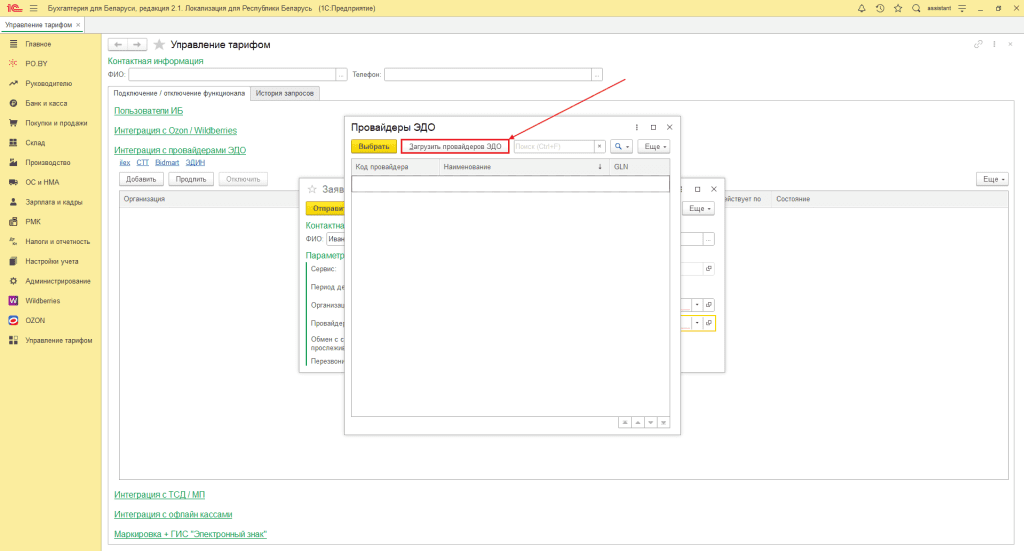The image size is (1024, 551).
Task: Open the Интеграция с Ozon / Wildberries link
Action: [x=175, y=130]
